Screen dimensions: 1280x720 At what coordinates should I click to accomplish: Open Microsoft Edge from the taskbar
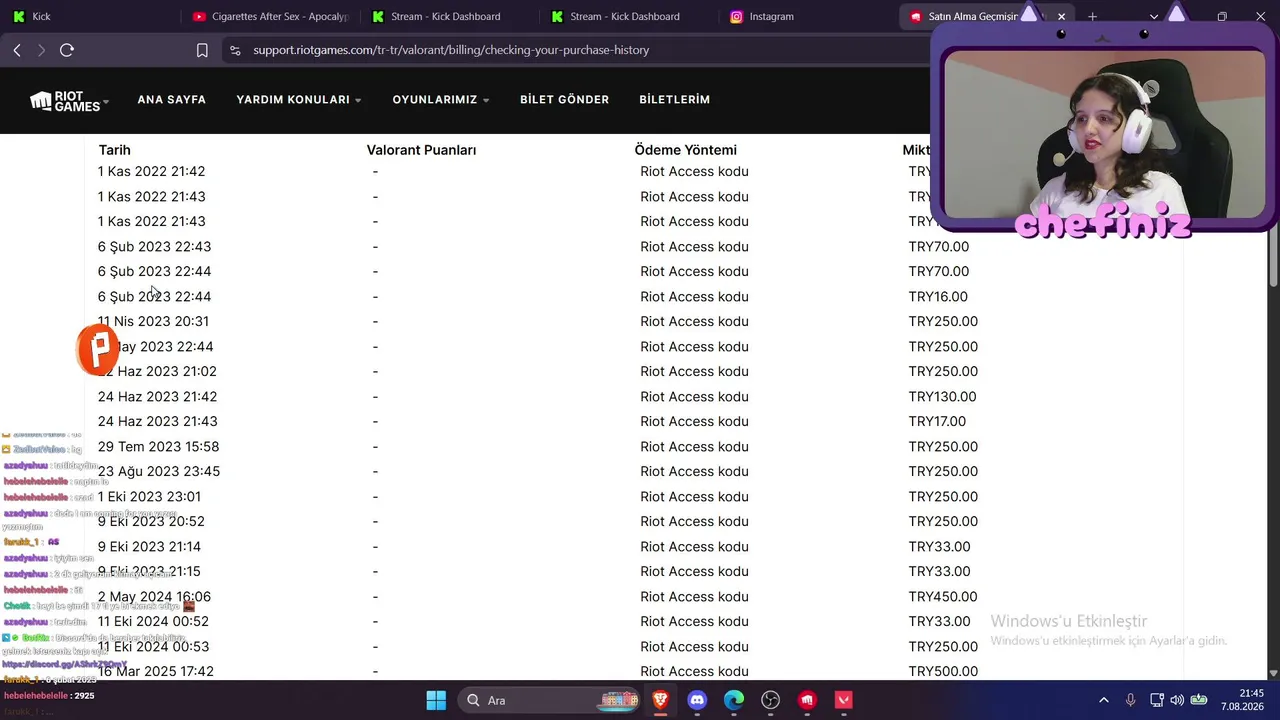[x=734, y=700]
